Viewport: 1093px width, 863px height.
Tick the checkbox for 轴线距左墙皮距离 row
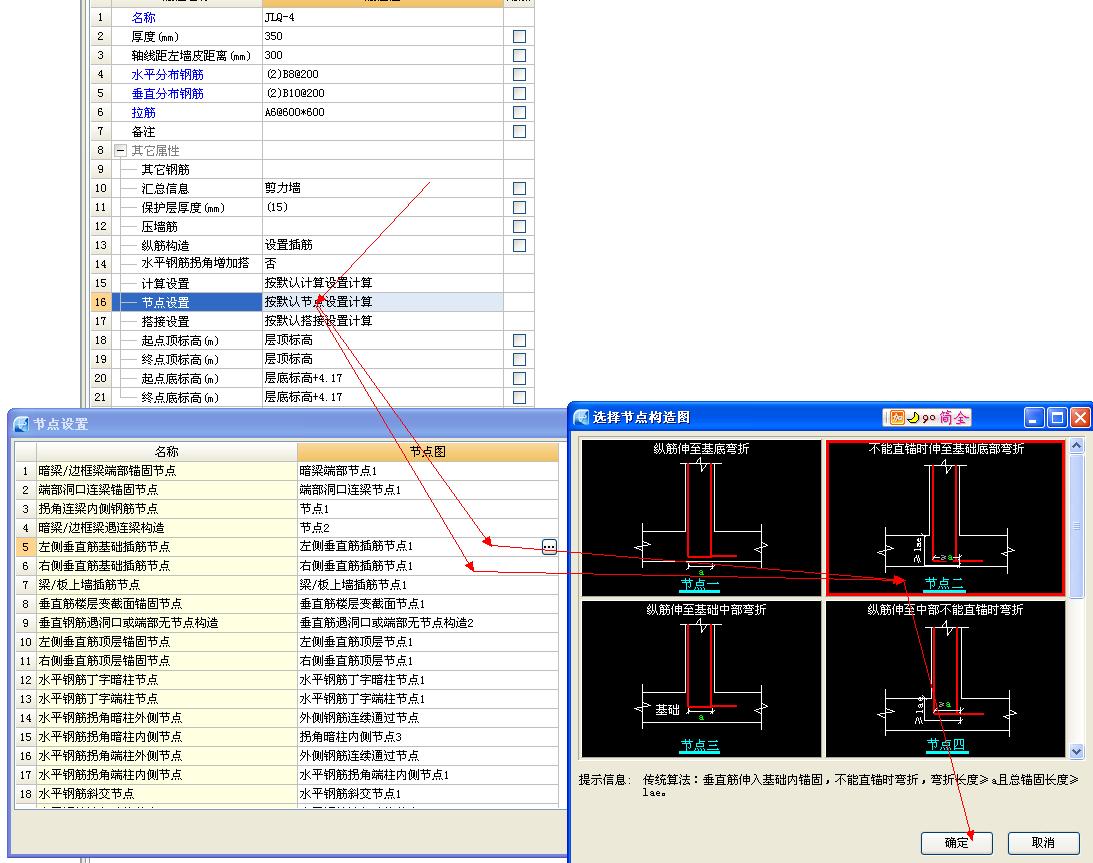point(519,55)
